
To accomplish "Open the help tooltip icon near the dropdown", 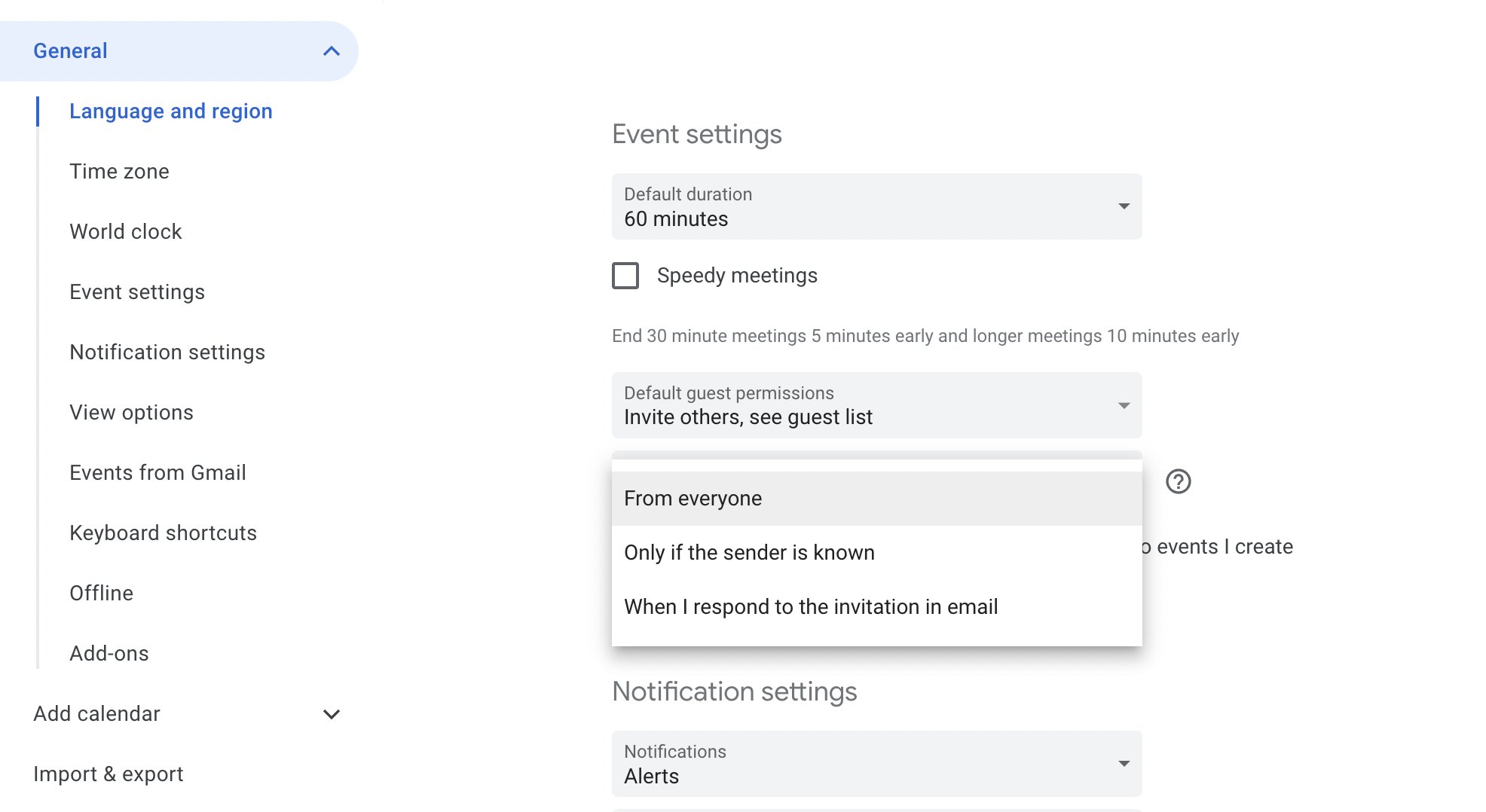I will click(x=1177, y=483).
